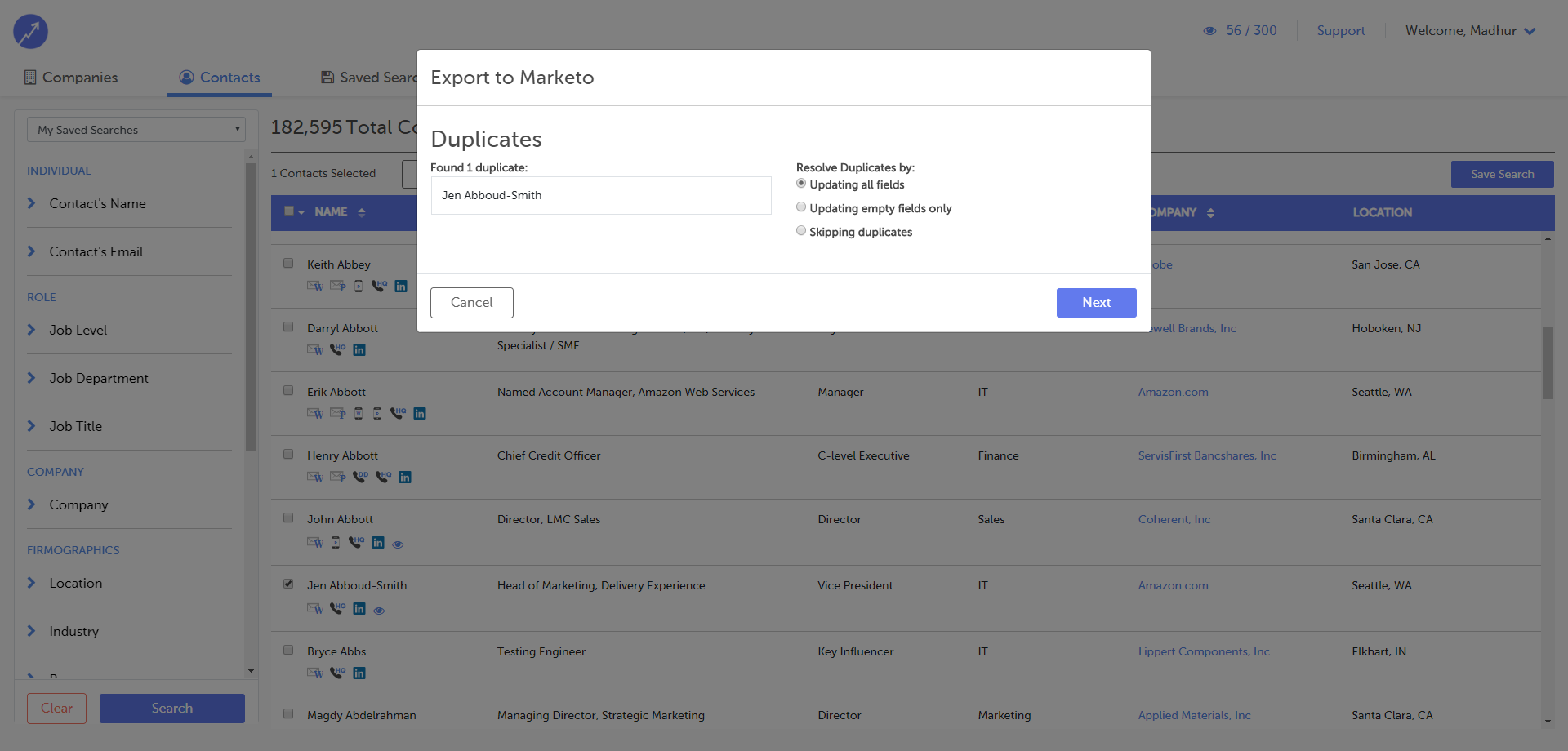Click Erik Abbott's personal email icon
This screenshot has width=1568, height=751.
click(338, 414)
